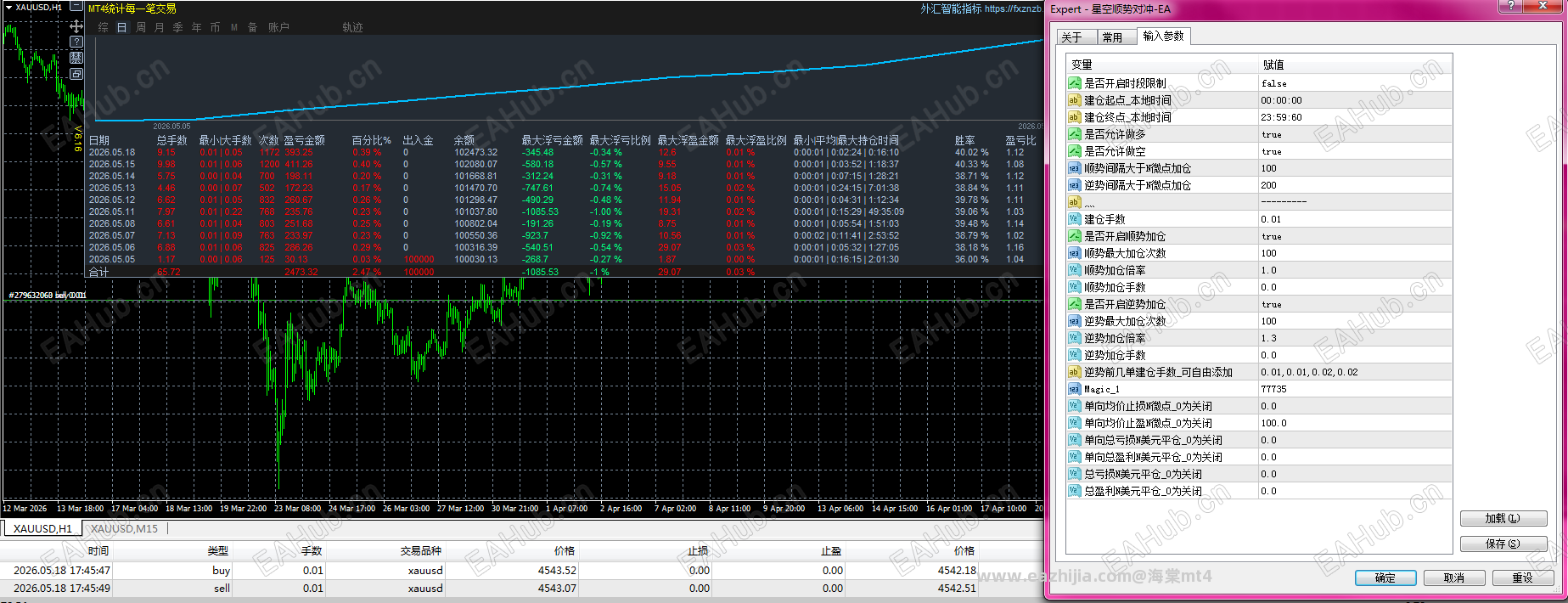This screenshot has height=603, width=1568.
Task: Select the XAUUSD,H1 chart tab at the bottom
Action: point(42,528)
